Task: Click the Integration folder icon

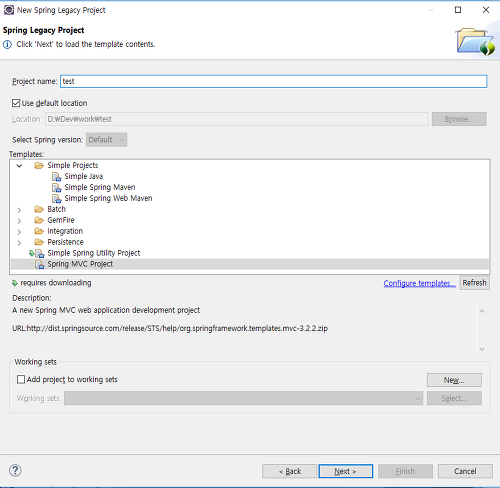Action: pyautogui.click(x=39, y=231)
